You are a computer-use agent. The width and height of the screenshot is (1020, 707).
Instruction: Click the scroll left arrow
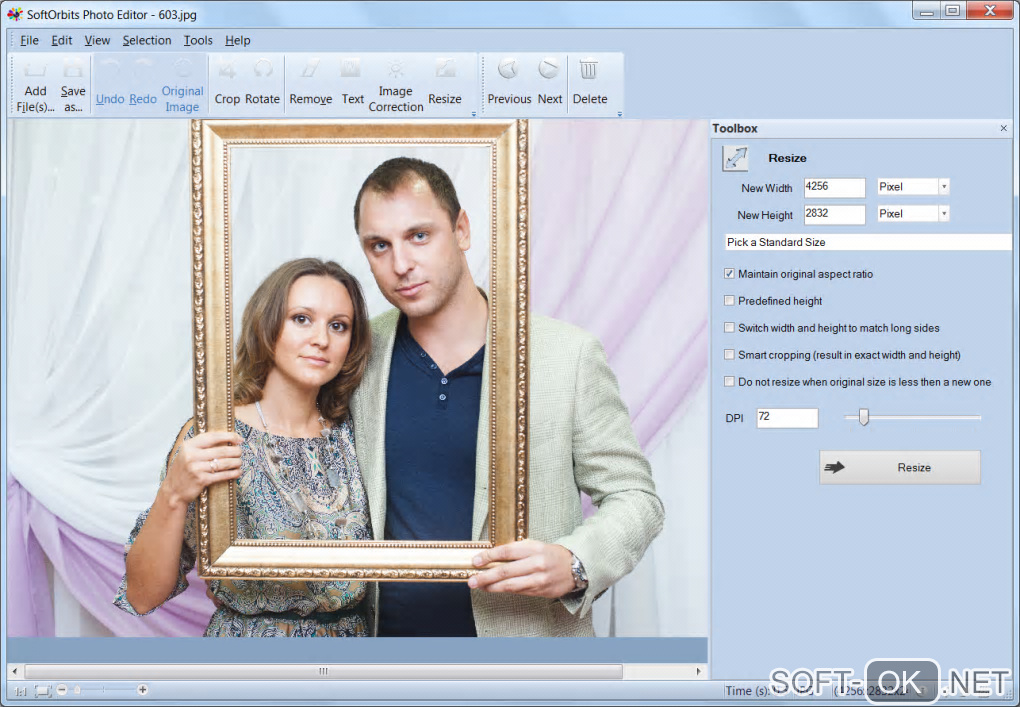(x=15, y=671)
